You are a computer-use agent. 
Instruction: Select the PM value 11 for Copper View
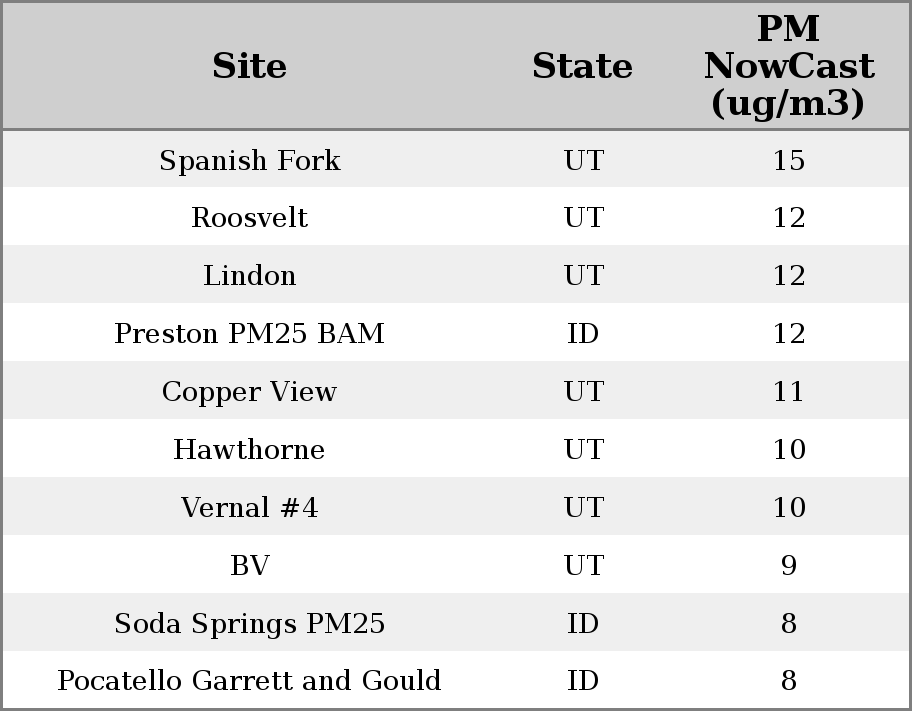pyautogui.click(x=788, y=391)
